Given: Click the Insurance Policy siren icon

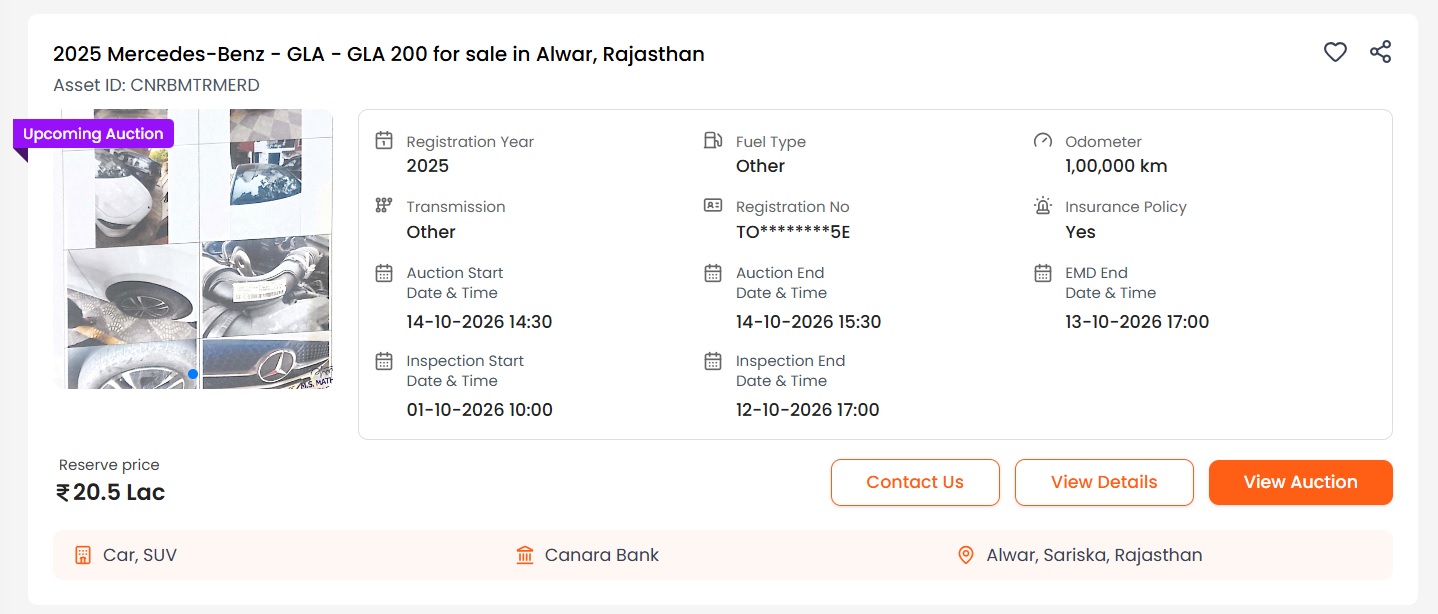Looking at the screenshot, I should (1042, 206).
